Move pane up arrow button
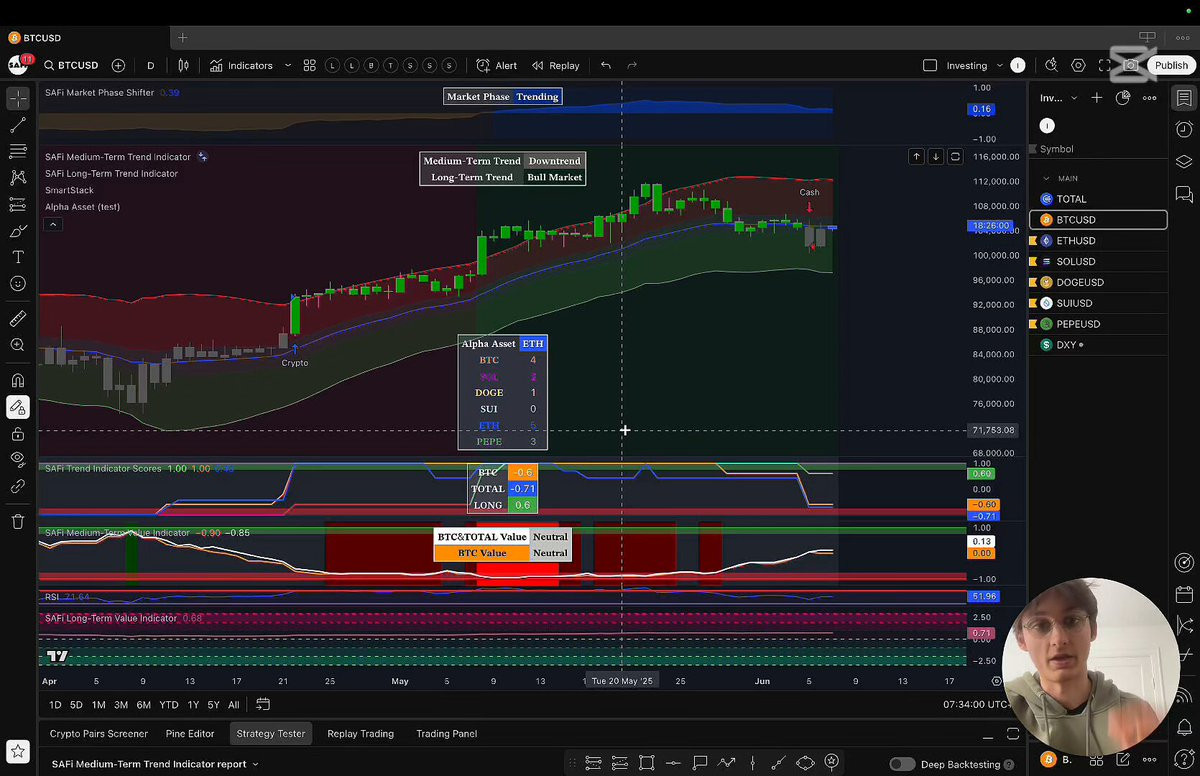The height and width of the screenshot is (776, 1200). 916,157
